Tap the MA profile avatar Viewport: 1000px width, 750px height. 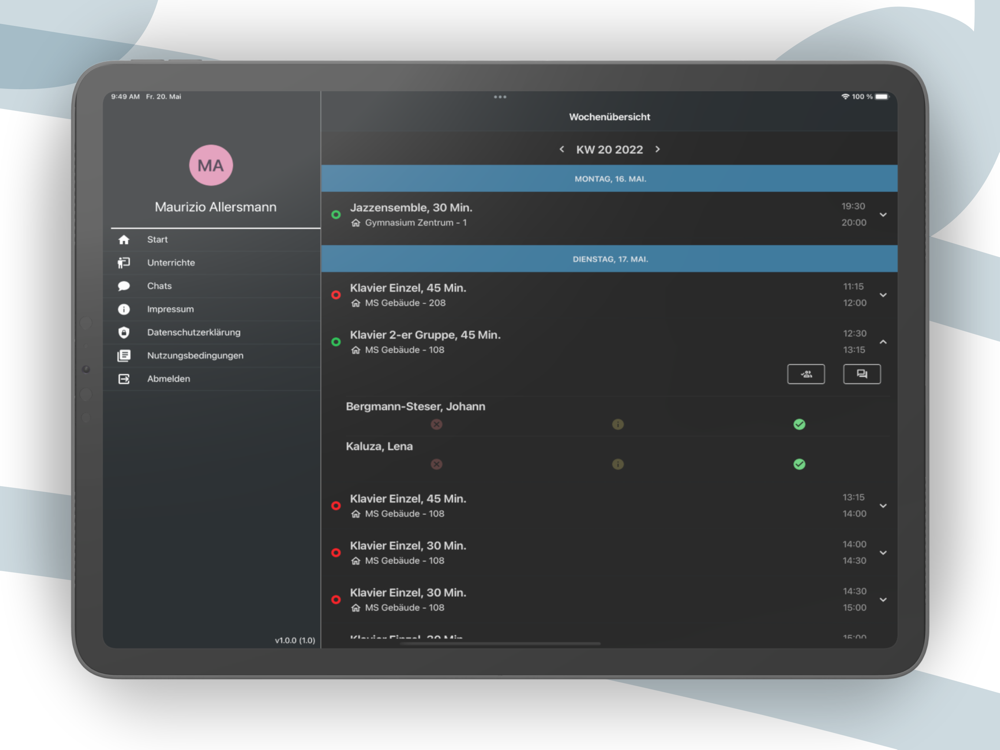[x=211, y=165]
